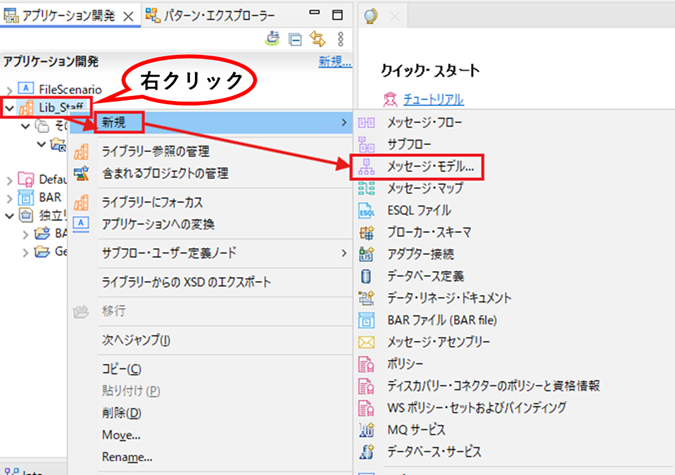Click the envelope icon beside メッセージ・アセンブリー
Image resolution: width=675 pixels, height=475 pixels.
366,342
